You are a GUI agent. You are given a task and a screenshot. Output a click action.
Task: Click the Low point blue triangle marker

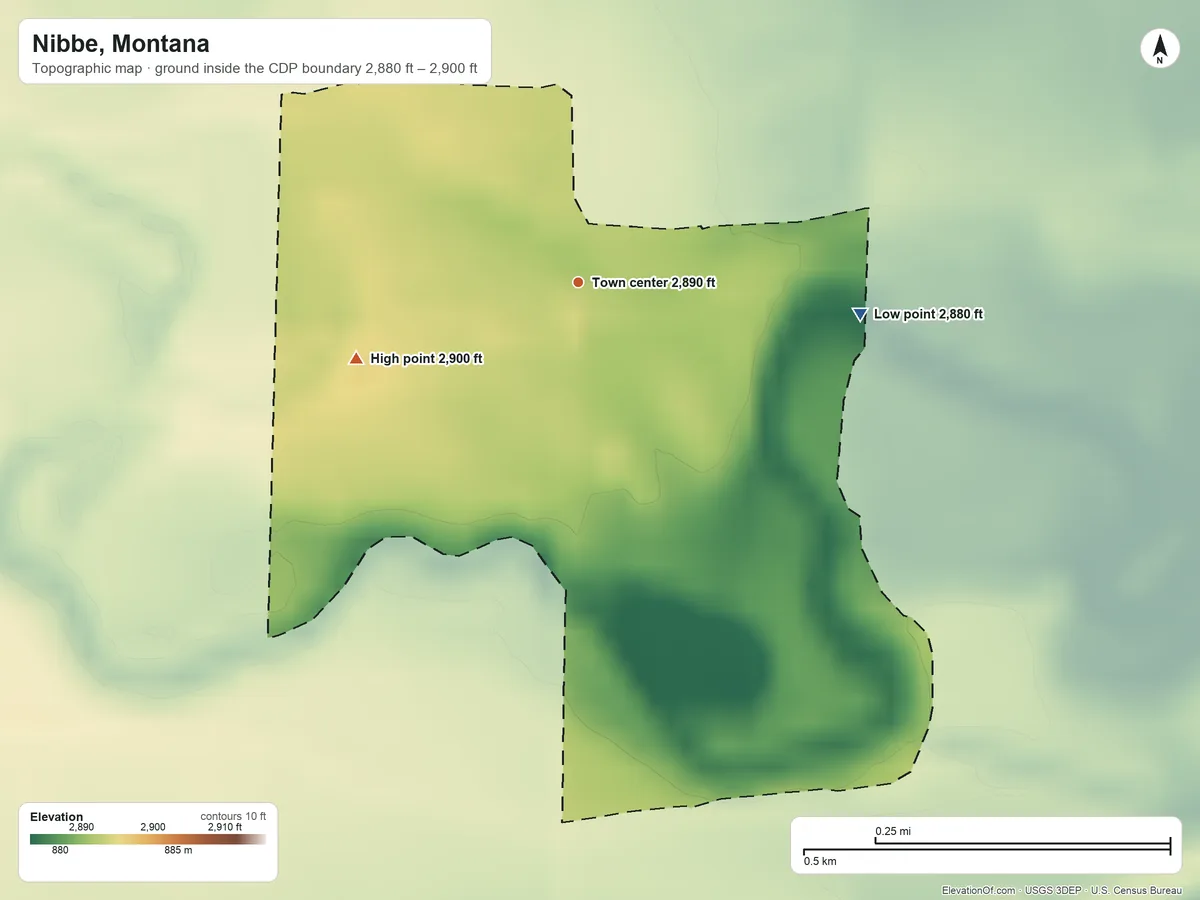(x=859, y=314)
